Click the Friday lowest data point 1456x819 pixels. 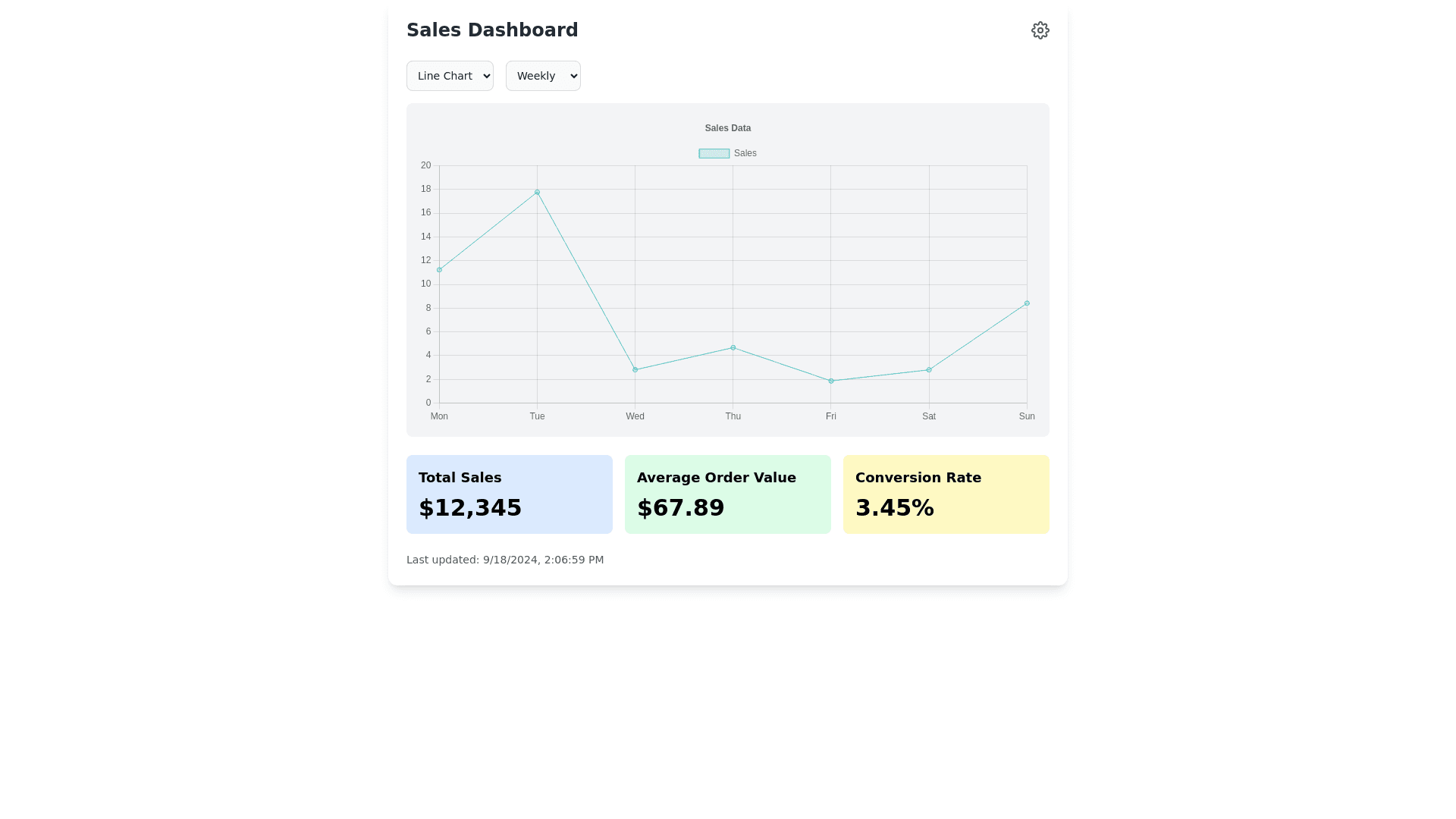[831, 381]
